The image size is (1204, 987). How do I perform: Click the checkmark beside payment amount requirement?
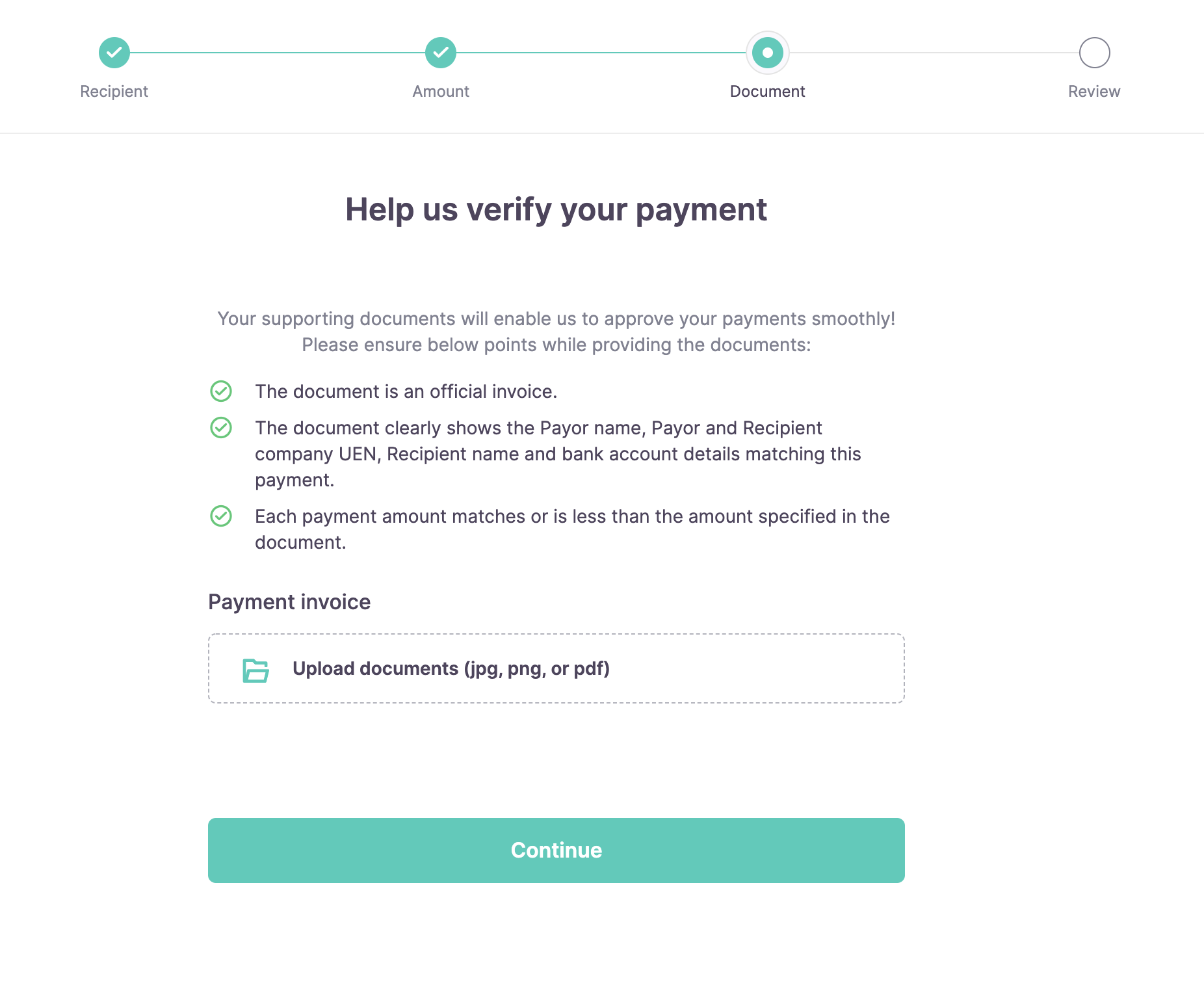coord(221,516)
